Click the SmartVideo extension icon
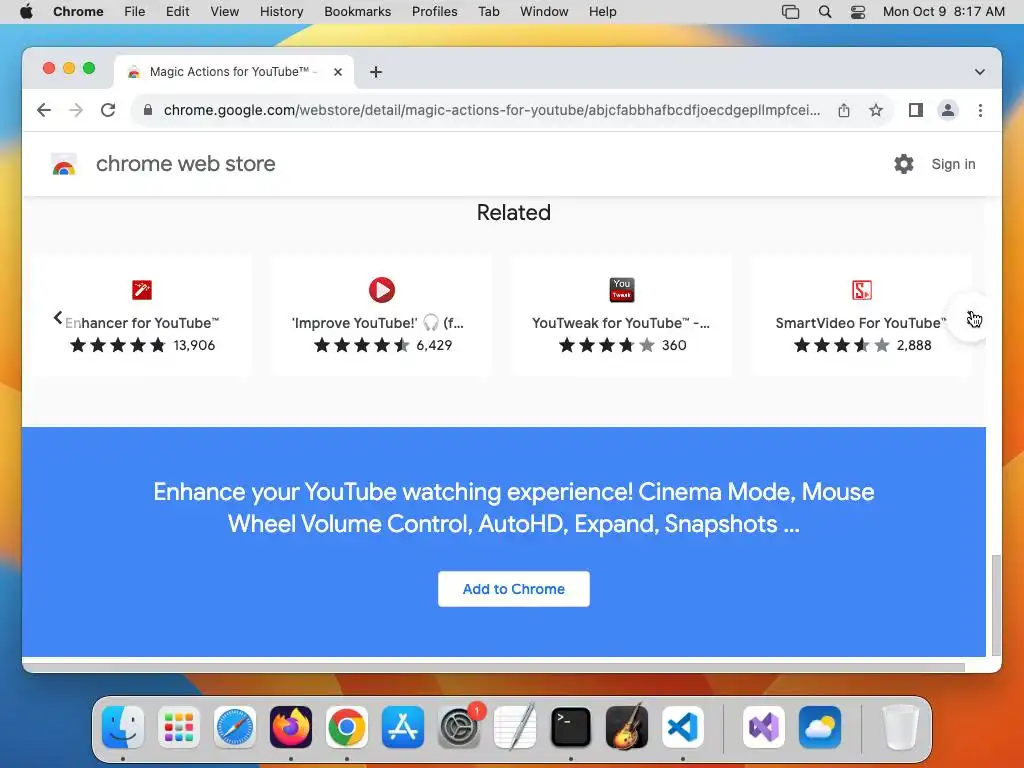The width and height of the screenshot is (1024, 768). [x=861, y=289]
